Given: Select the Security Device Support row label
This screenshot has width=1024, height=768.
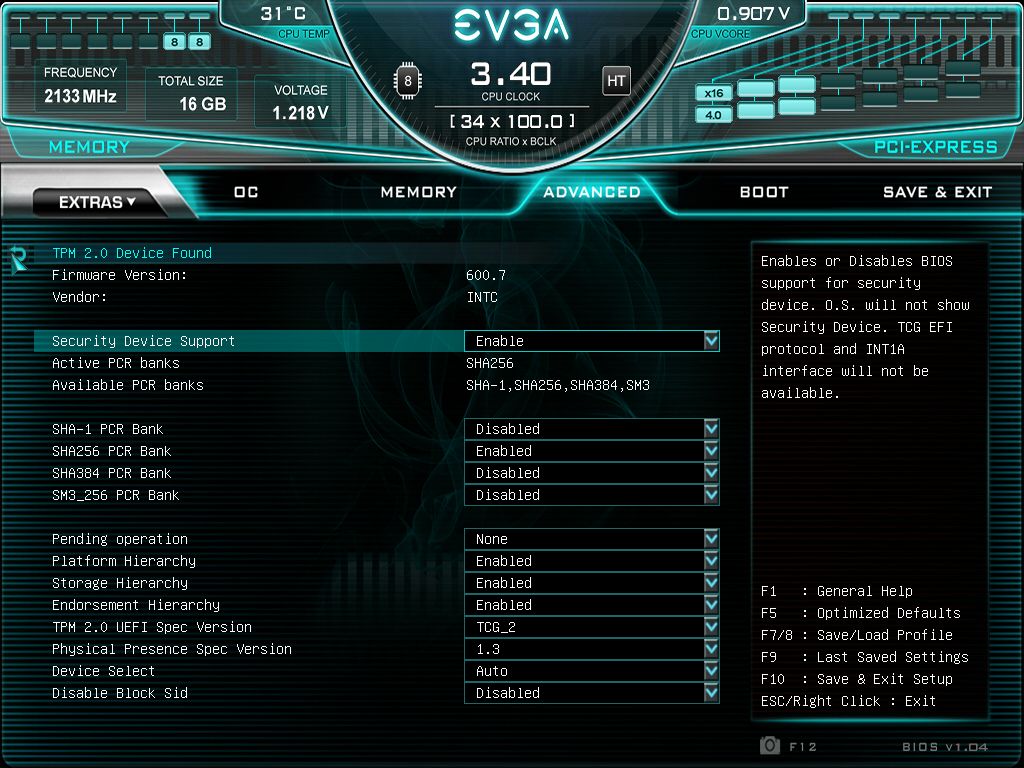Looking at the screenshot, I should click(x=143, y=341).
